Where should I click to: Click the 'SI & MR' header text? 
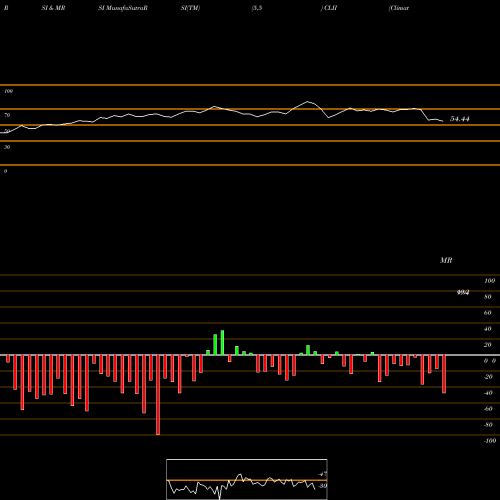click(x=53, y=8)
